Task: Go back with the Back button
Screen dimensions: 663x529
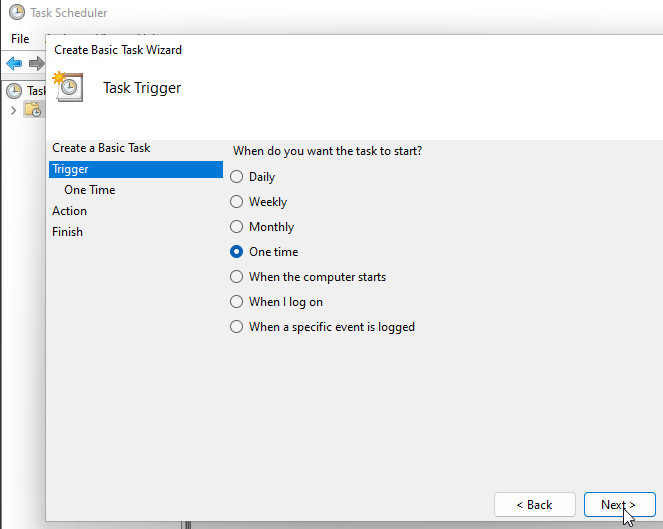Action: pyautogui.click(x=535, y=505)
